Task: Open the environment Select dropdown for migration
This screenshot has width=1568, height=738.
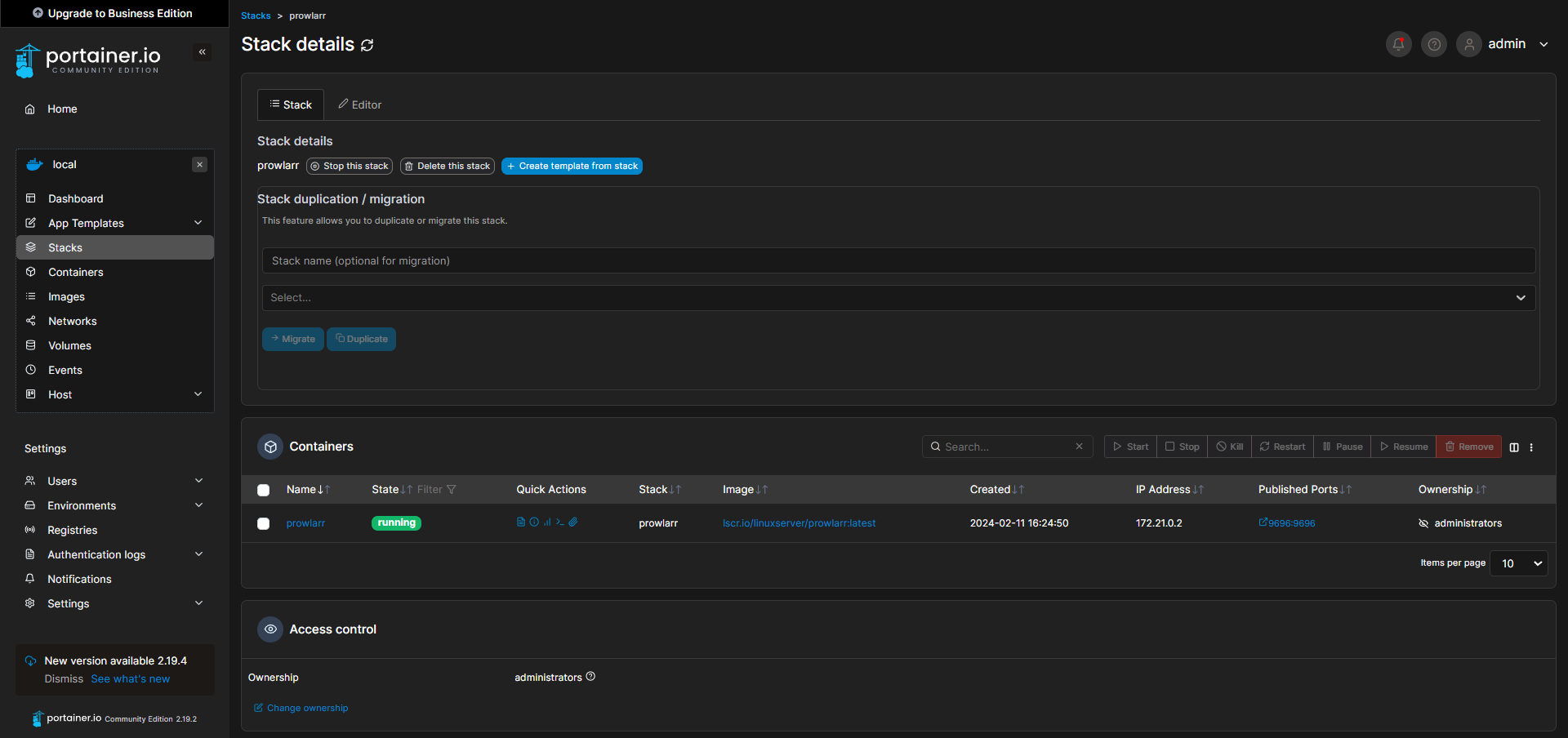Action: (x=898, y=298)
